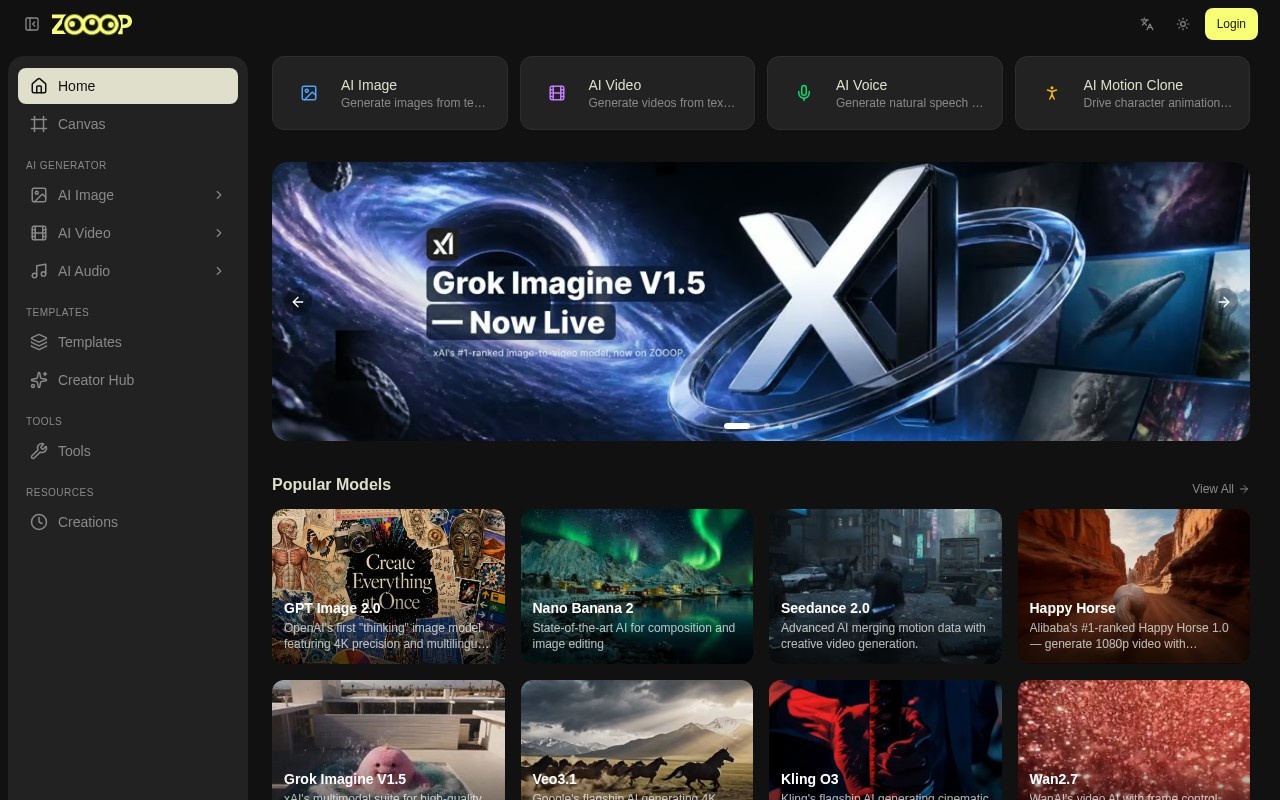The height and width of the screenshot is (800, 1280).
Task: Click the Tools wrench icon
Action: coord(39,451)
